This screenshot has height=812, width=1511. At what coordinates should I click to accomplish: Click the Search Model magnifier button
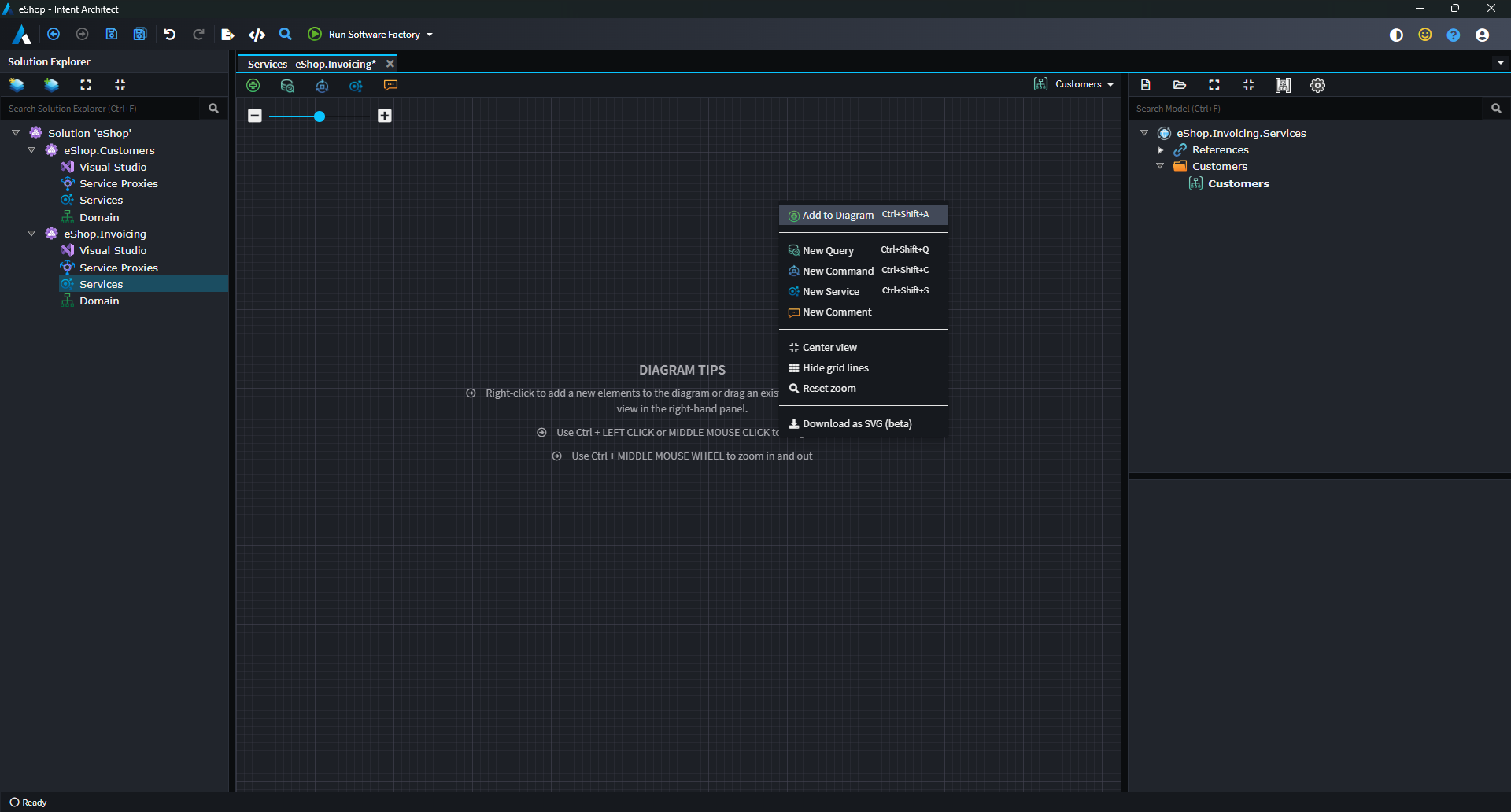[x=1496, y=109]
